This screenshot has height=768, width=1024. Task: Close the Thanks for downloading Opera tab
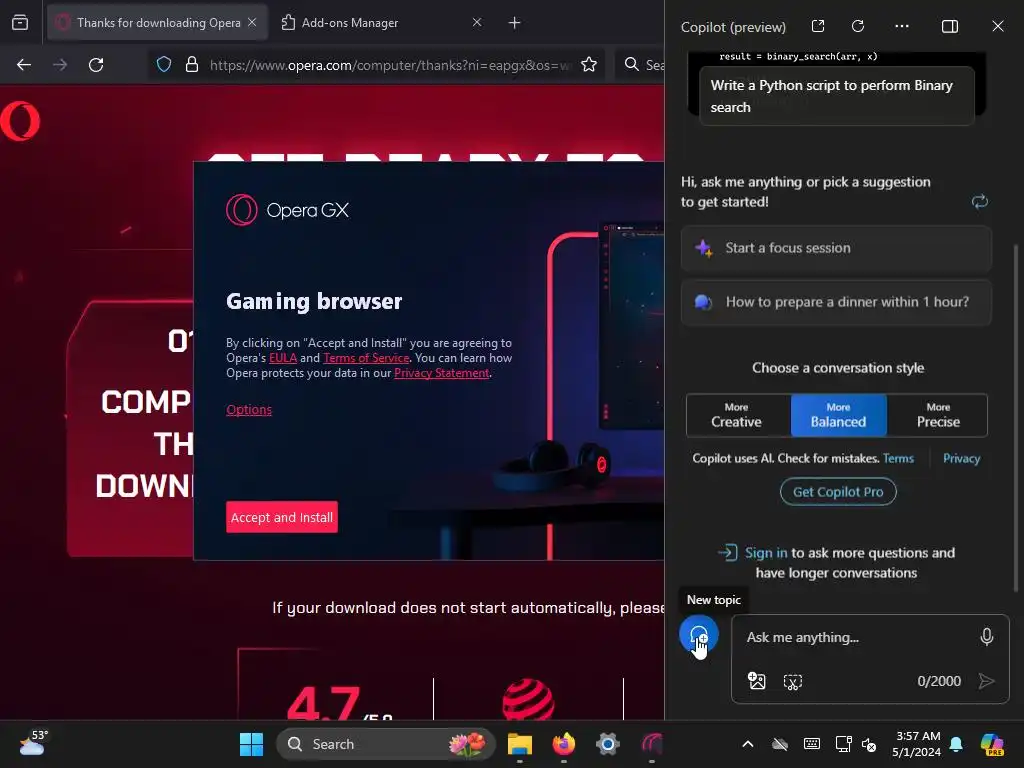click(252, 22)
